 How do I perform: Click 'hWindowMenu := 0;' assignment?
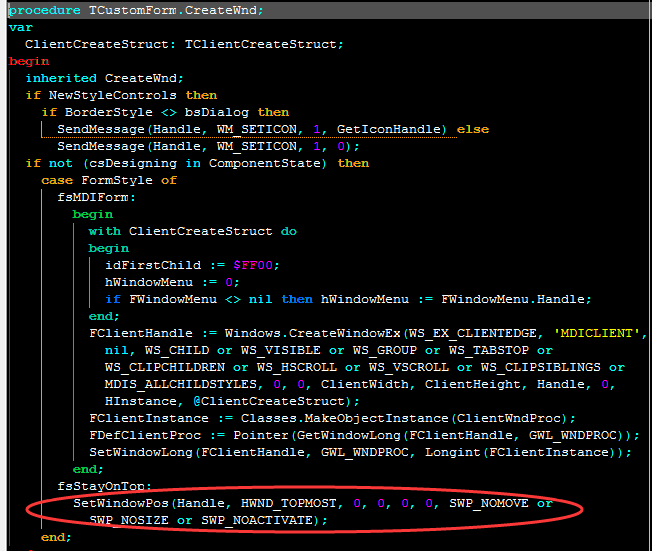point(172,282)
